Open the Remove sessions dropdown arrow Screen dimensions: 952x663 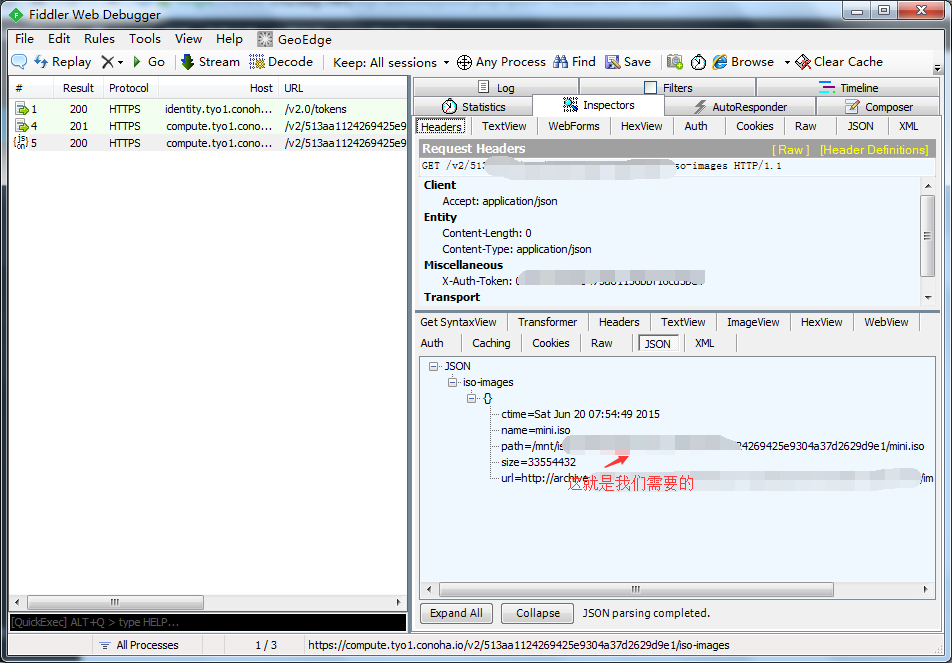(120, 62)
